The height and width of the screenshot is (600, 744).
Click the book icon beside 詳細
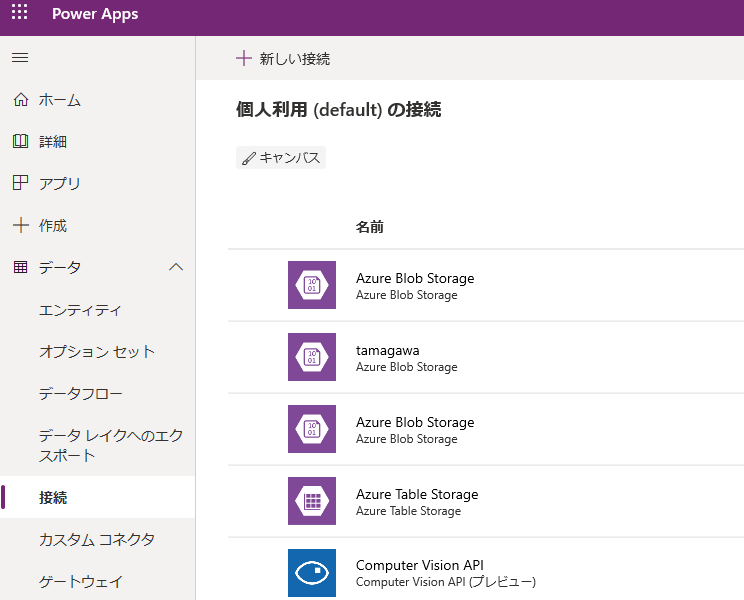click(20, 141)
